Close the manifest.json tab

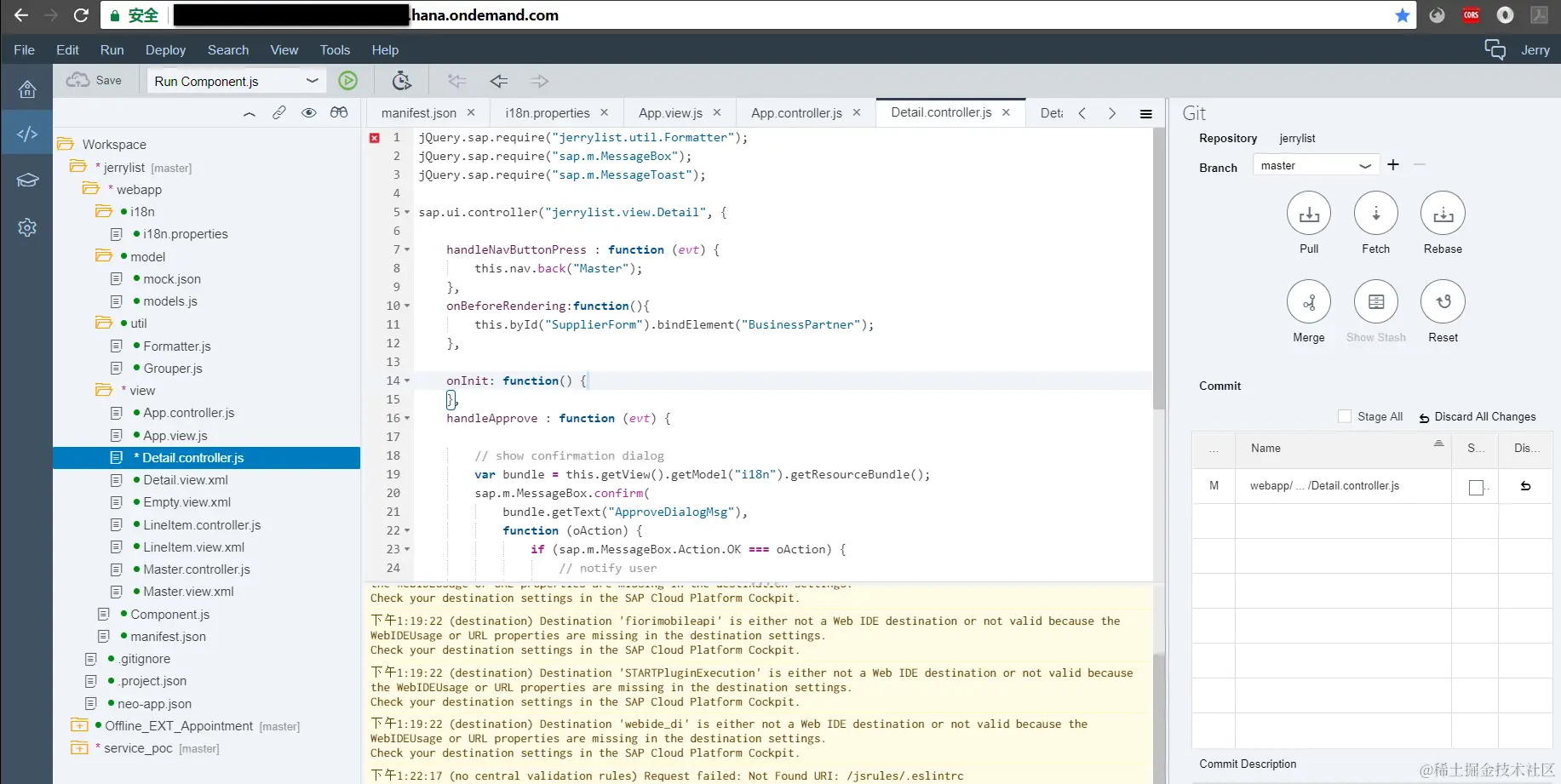tap(471, 112)
